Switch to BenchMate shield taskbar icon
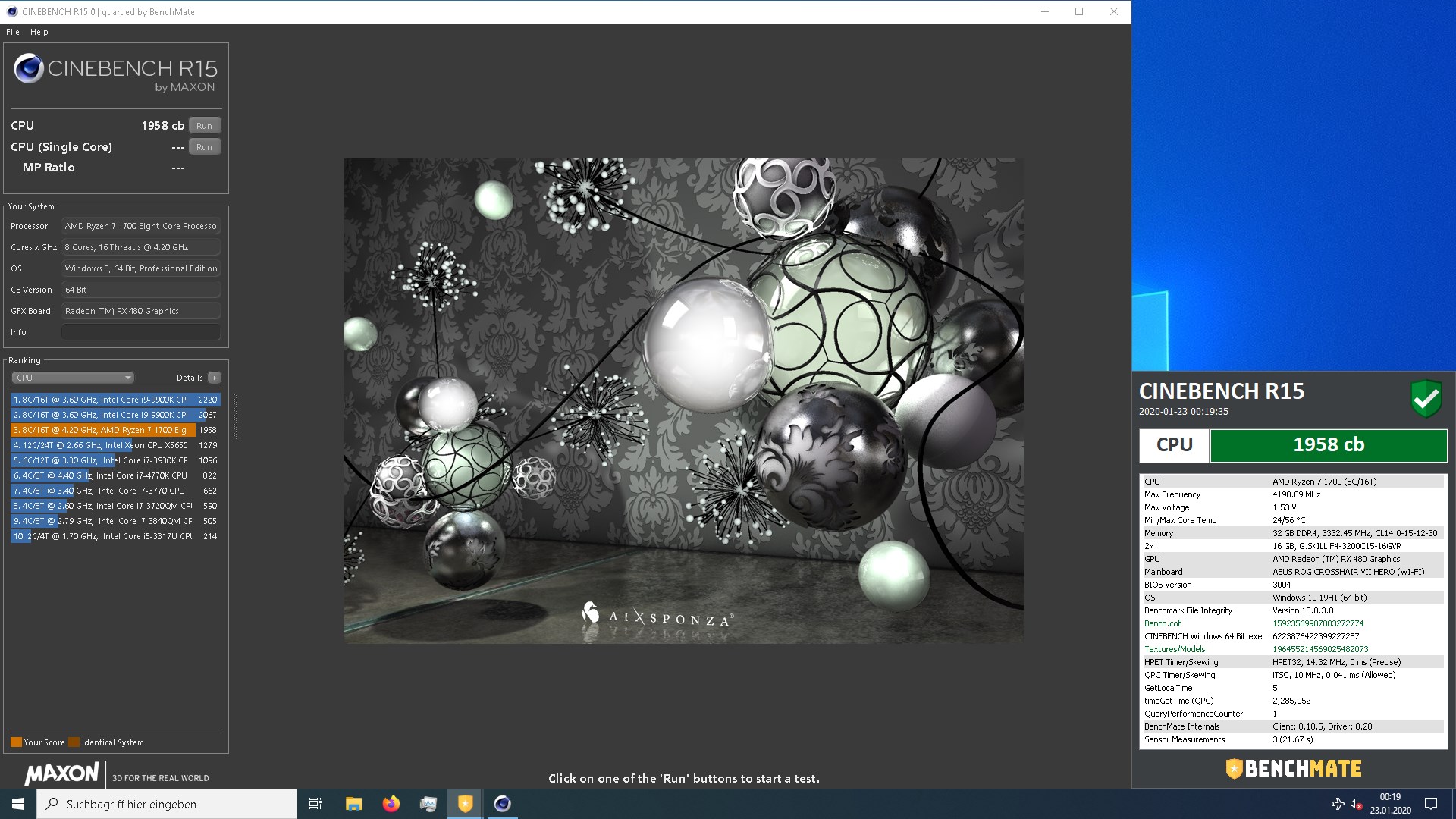 click(x=465, y=804)
